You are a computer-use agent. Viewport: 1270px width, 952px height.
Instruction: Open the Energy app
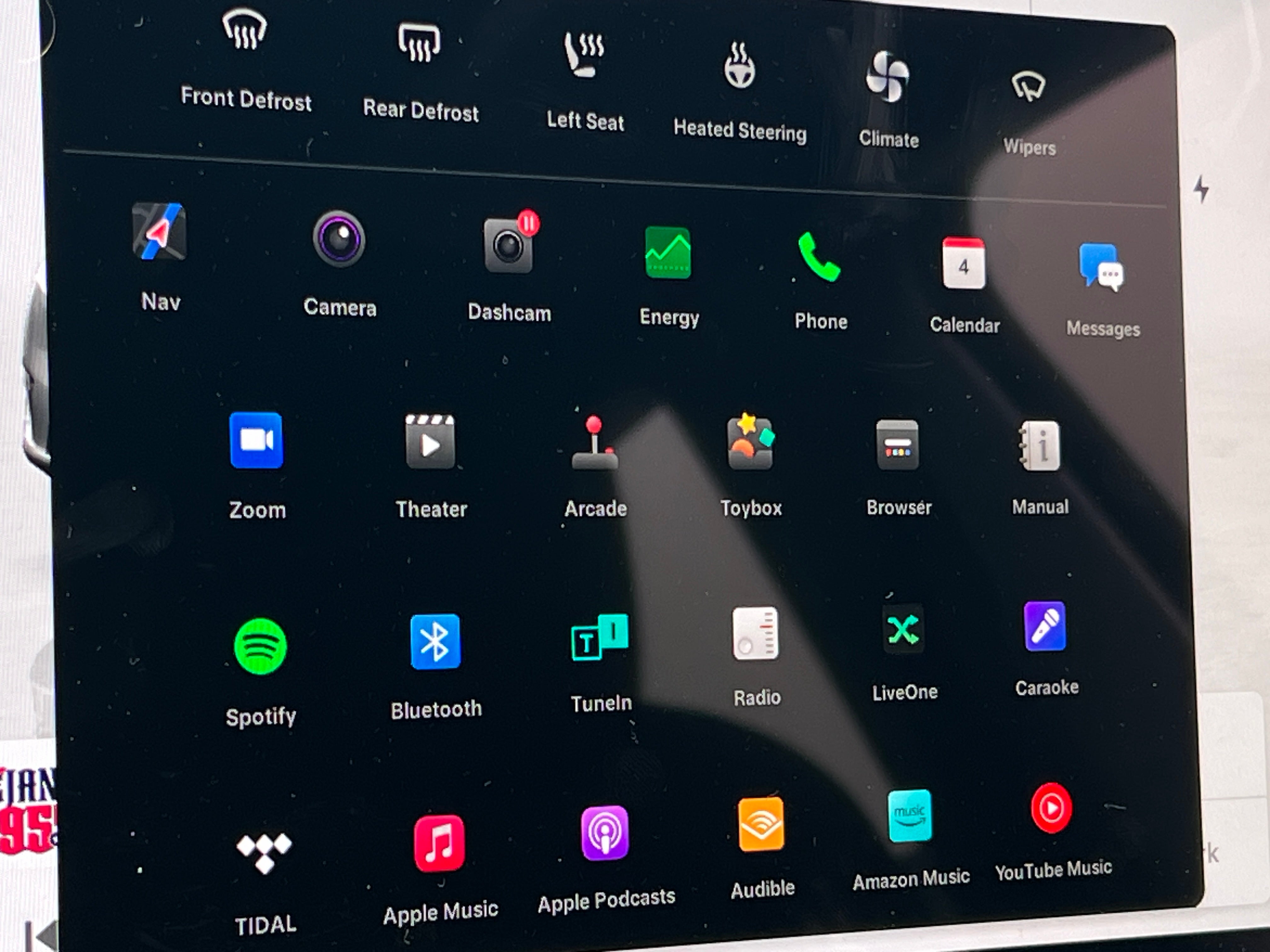pos(668,252)
